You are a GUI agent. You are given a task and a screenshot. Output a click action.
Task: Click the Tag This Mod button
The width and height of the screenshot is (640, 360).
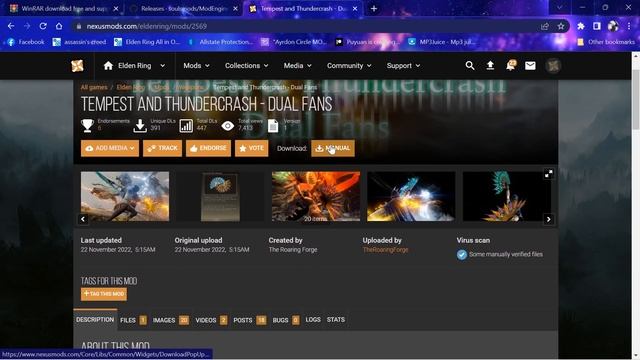click(x=104, y=294)
